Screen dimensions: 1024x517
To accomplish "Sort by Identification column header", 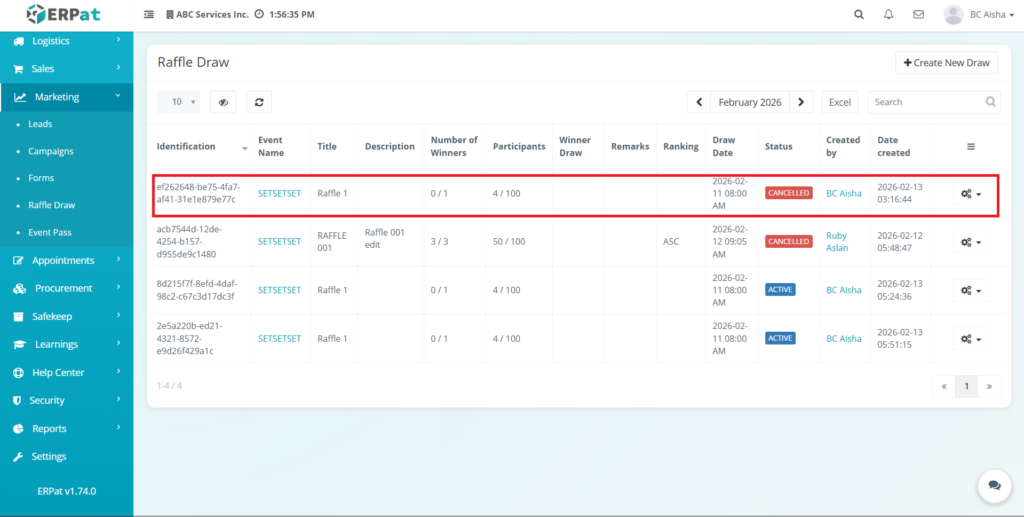I will (x=187, y=147).
